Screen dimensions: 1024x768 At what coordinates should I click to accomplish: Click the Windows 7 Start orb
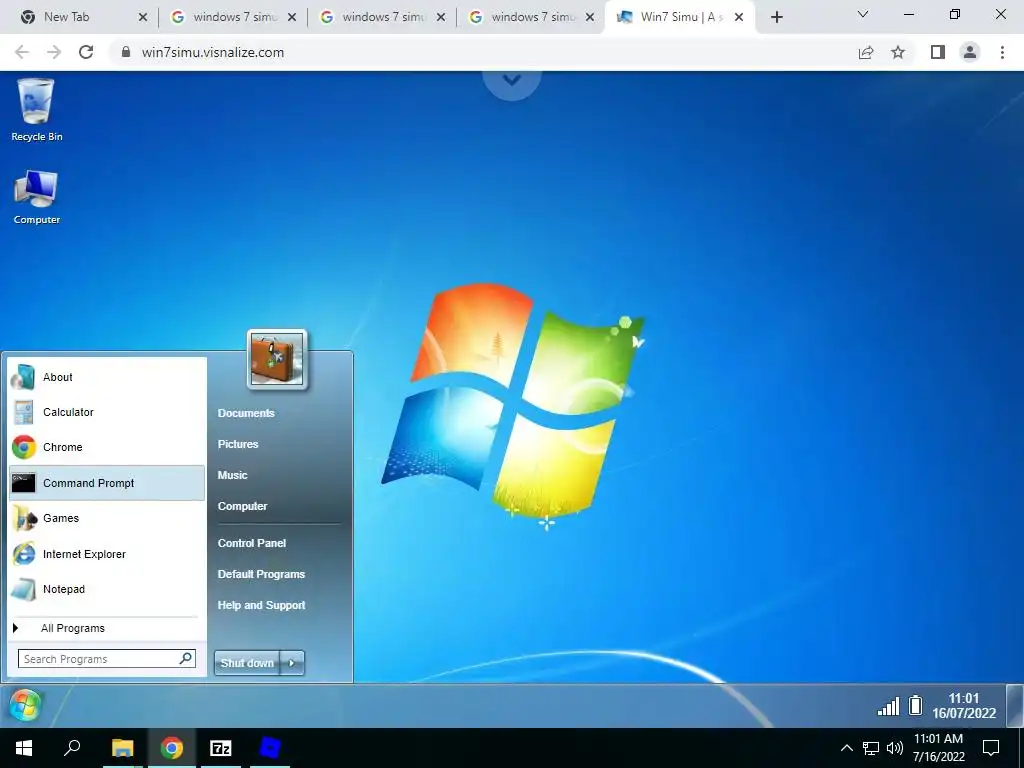click(25, 705)
